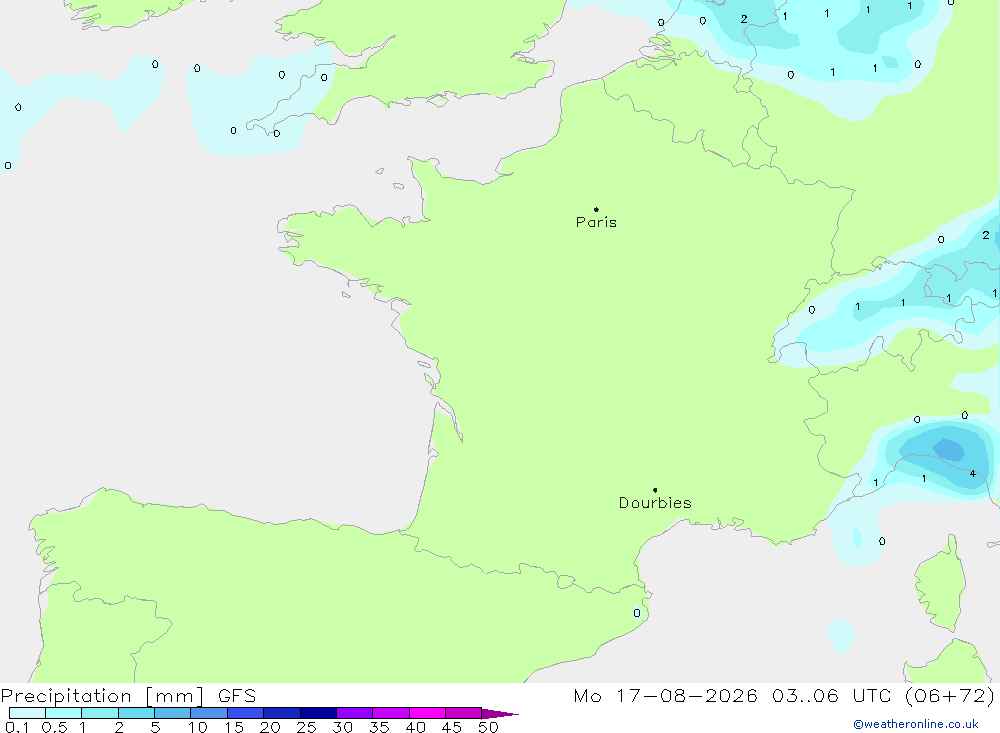Click the '4' precipitation value on the map
This screenshot has height=733, width=1000.
pyautogui.click(x=973, y=473)
